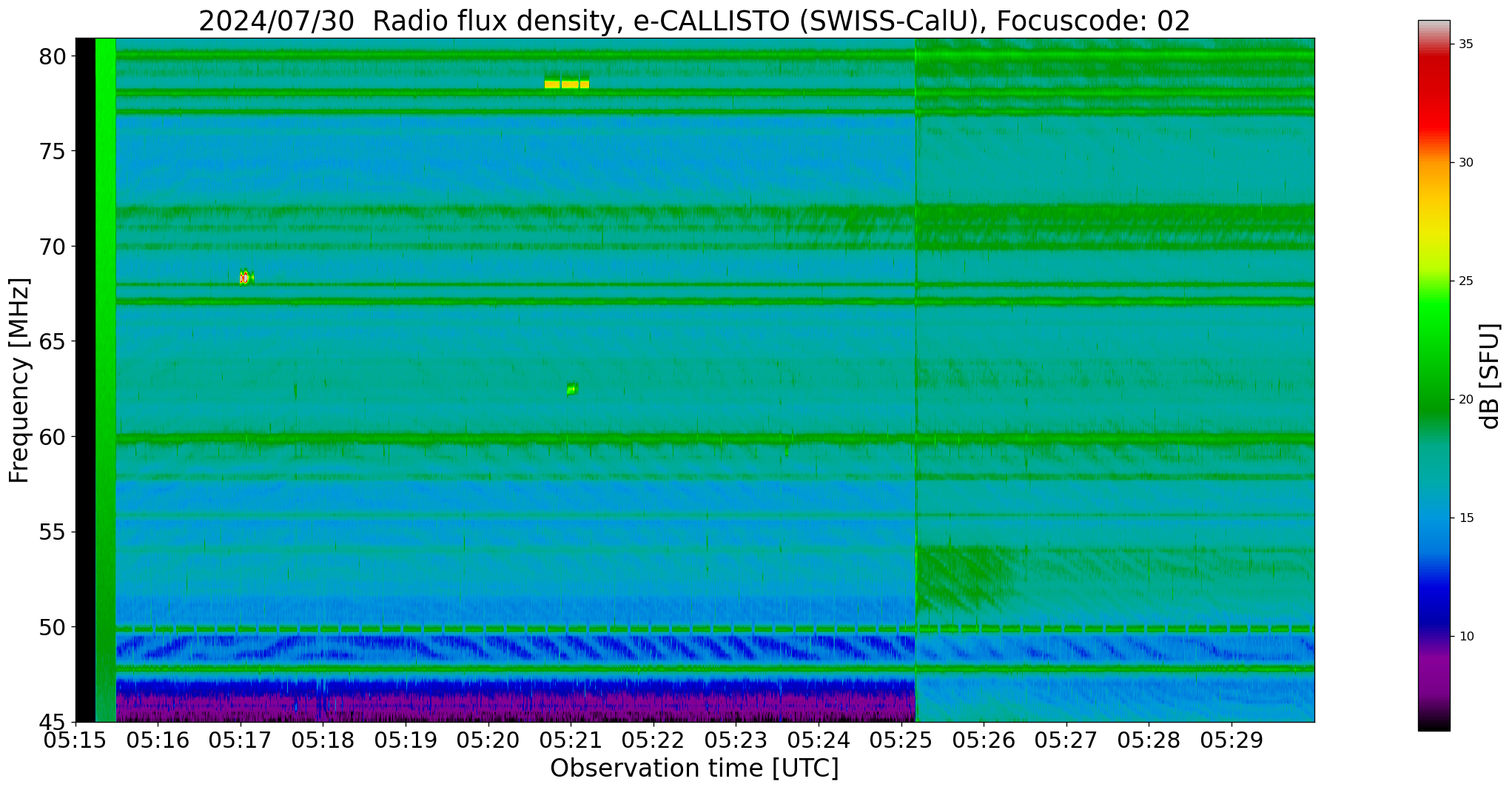
Task: Click the 'Observation time [UTC]' axis label
Action: click(x=694, y=769)
